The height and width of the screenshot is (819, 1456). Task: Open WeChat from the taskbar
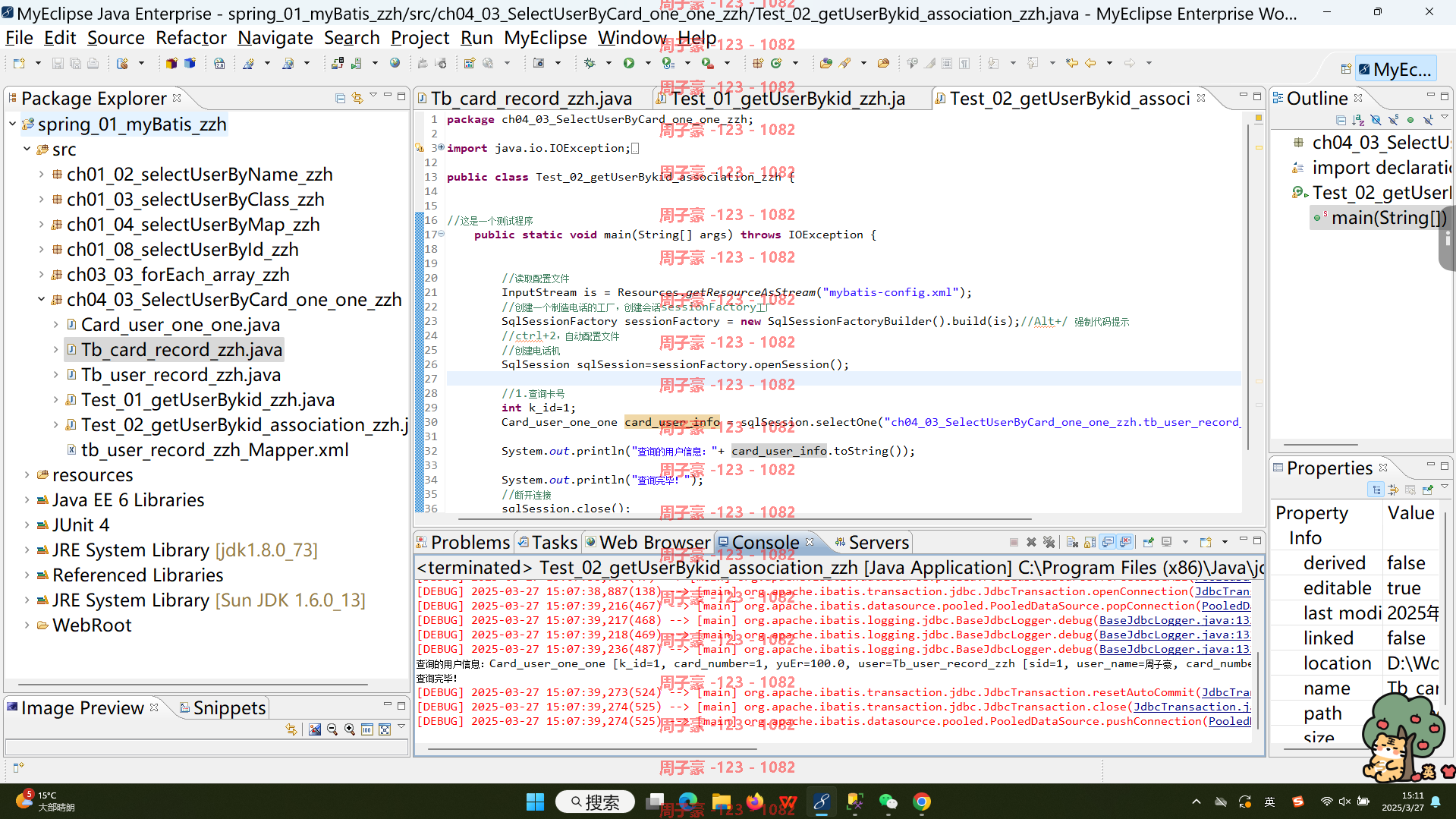(888, 802)
